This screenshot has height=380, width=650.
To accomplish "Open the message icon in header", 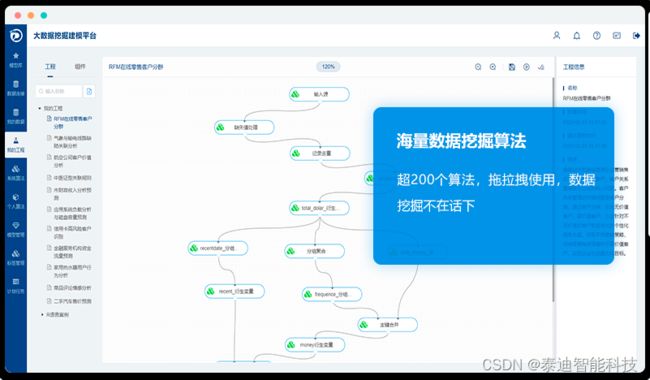I will click(617, 36).
